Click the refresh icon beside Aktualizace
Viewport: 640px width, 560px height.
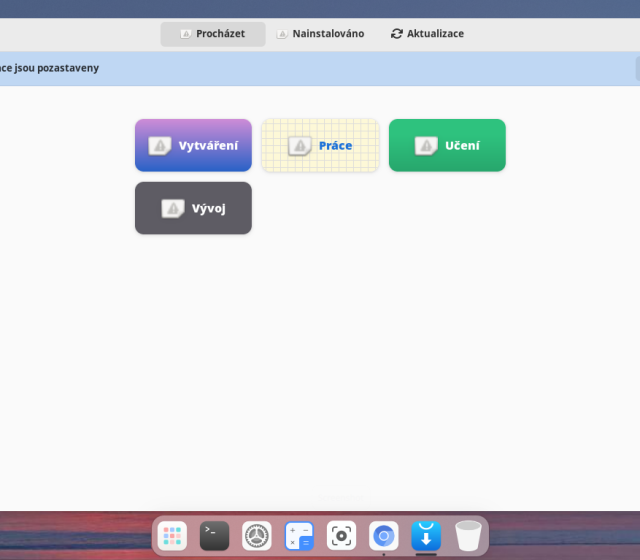397,34
